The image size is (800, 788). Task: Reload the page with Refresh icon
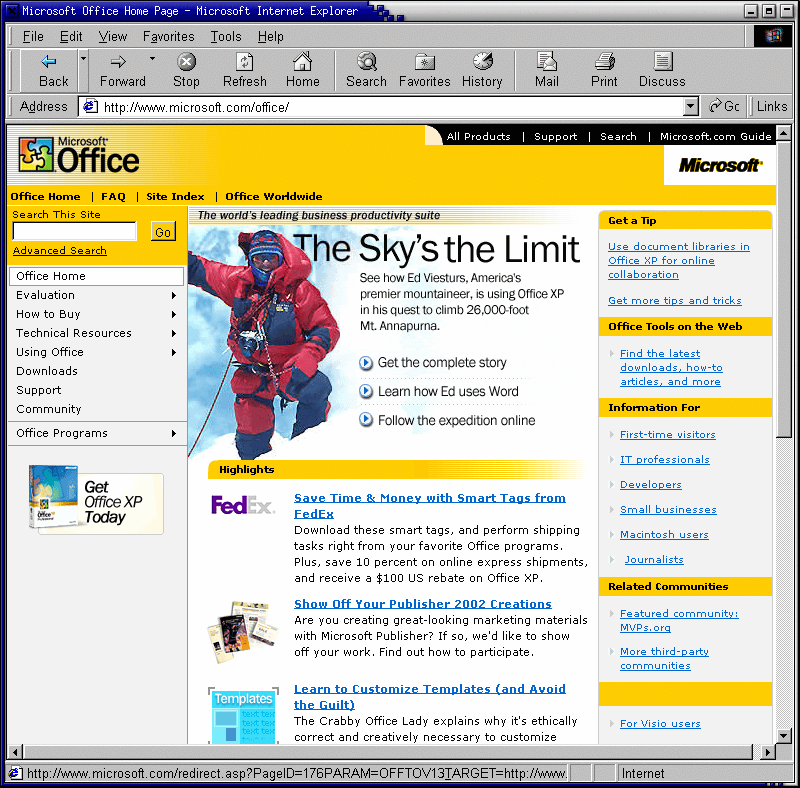[244, 62]
